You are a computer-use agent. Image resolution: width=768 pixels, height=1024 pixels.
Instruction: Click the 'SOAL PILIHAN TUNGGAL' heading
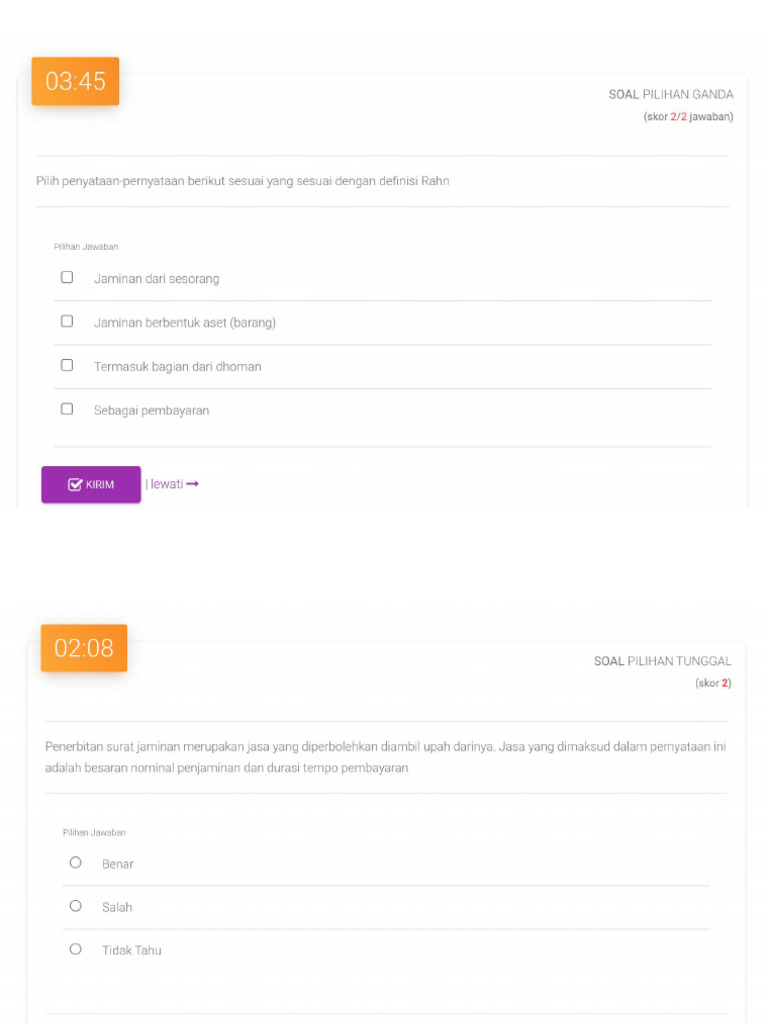tap(662, 661)
